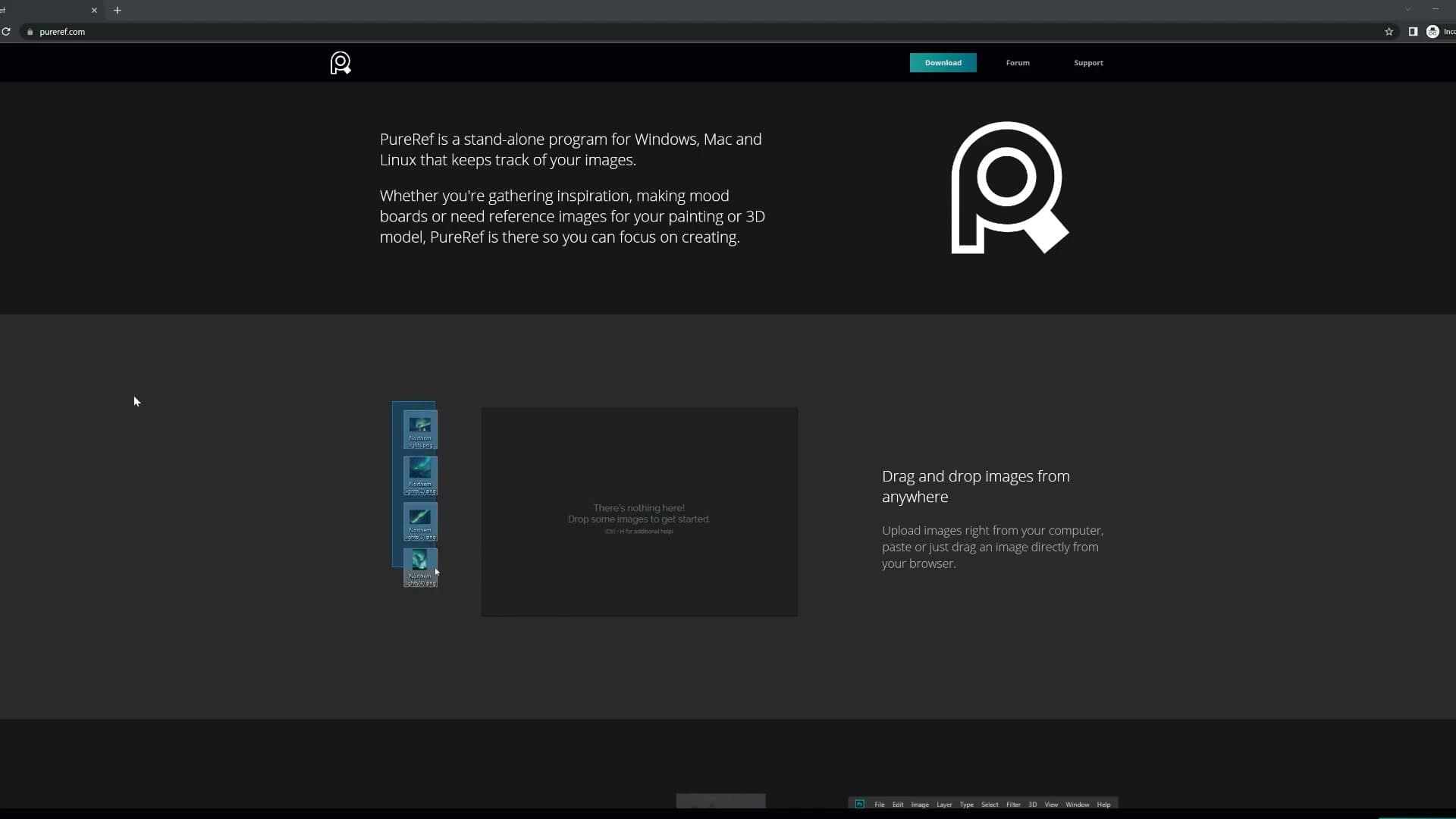Click 'Drop some images to get started' text
1456x819 pixels.
coord(639,519)
